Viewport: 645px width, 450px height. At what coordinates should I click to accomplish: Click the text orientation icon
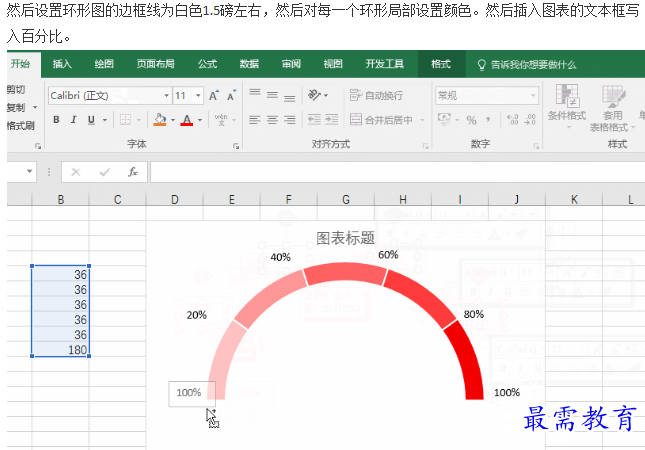pos(315,95)
